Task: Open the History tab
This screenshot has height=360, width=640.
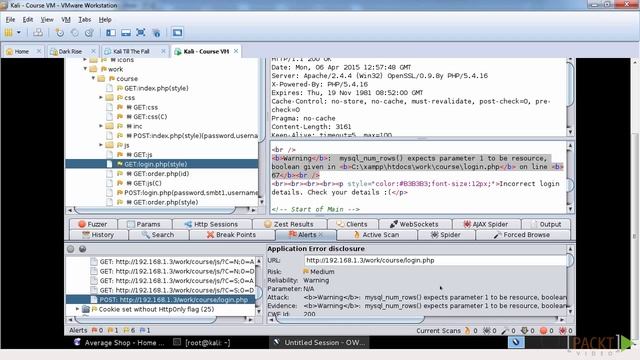Action: tap(98, 235)
